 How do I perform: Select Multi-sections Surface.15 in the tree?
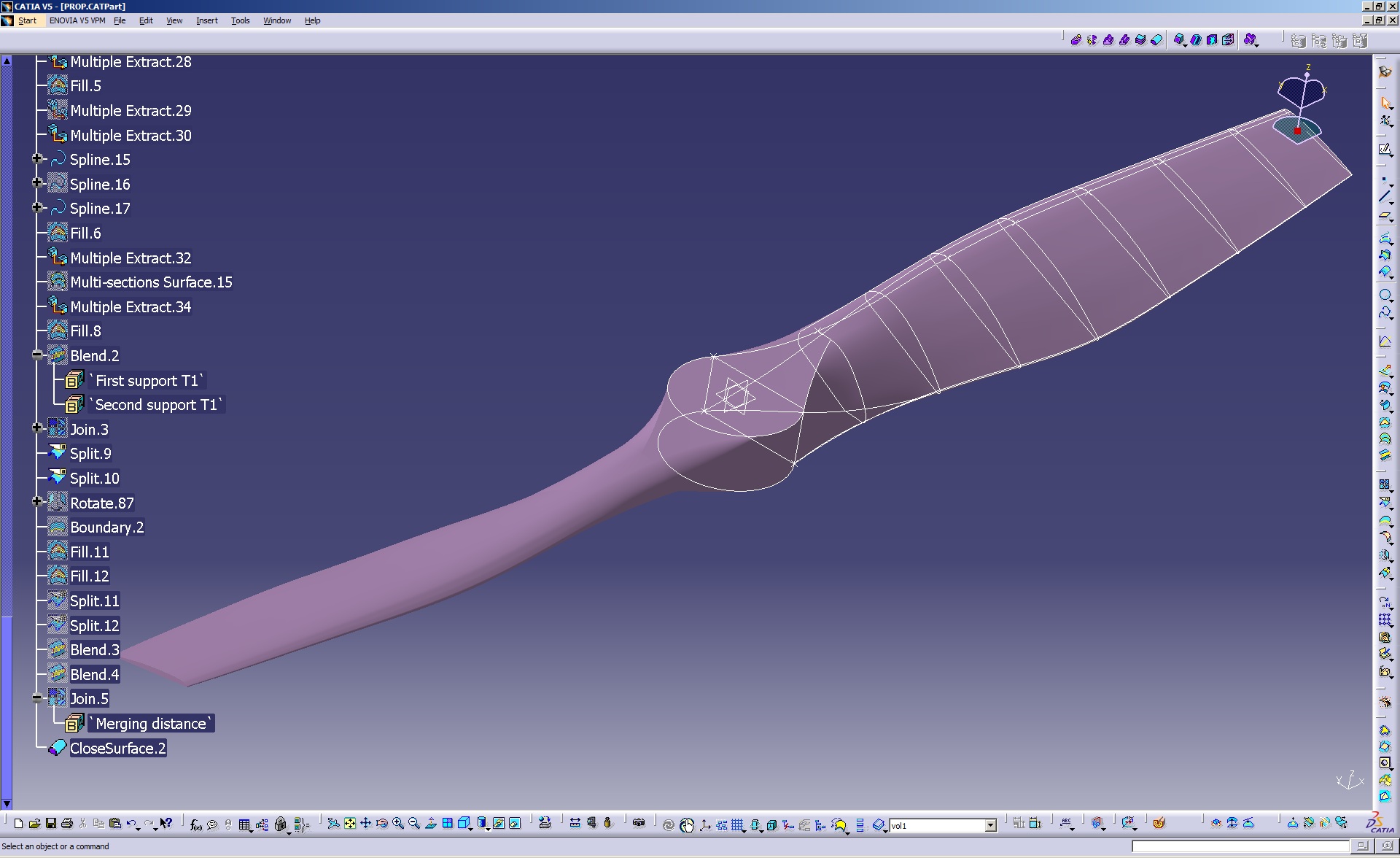(x=151, y=282)
